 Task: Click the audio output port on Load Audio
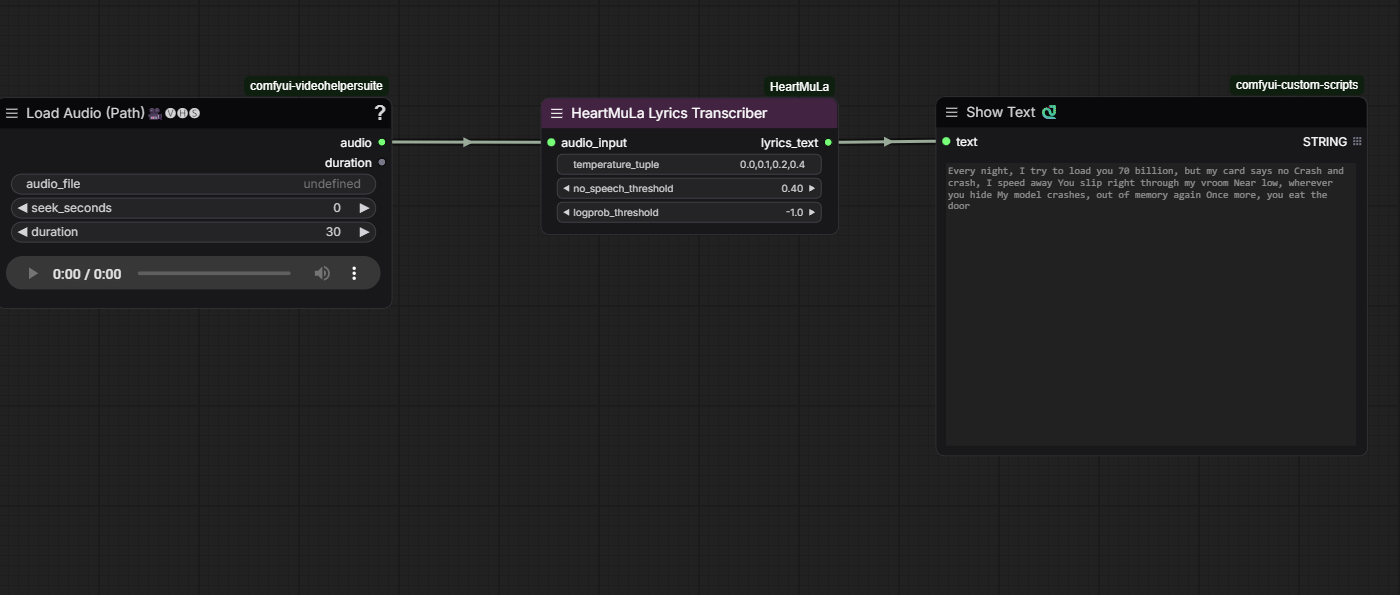(382, 143)
